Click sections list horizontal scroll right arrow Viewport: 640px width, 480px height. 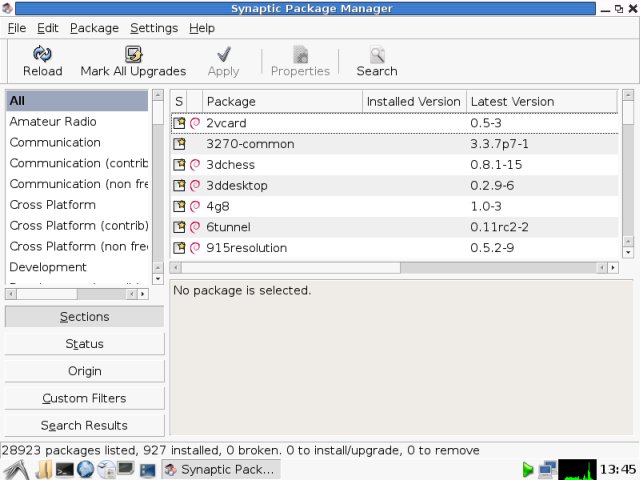point(143,294)
